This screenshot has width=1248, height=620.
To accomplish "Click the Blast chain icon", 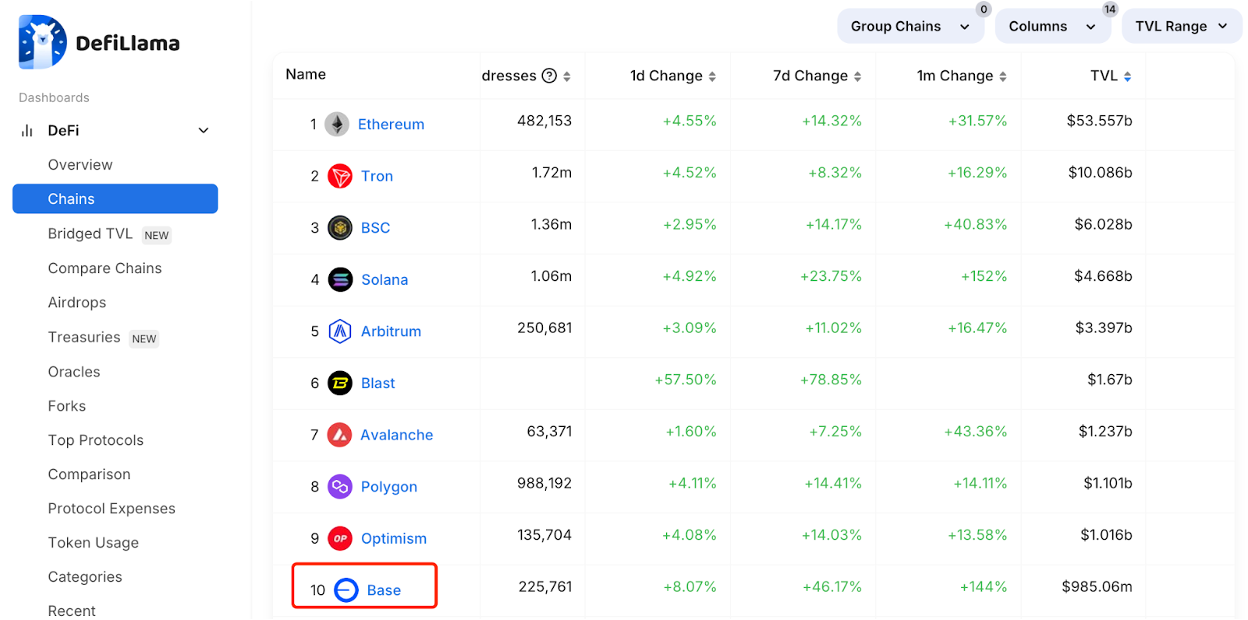I will [x=340, y=383].
